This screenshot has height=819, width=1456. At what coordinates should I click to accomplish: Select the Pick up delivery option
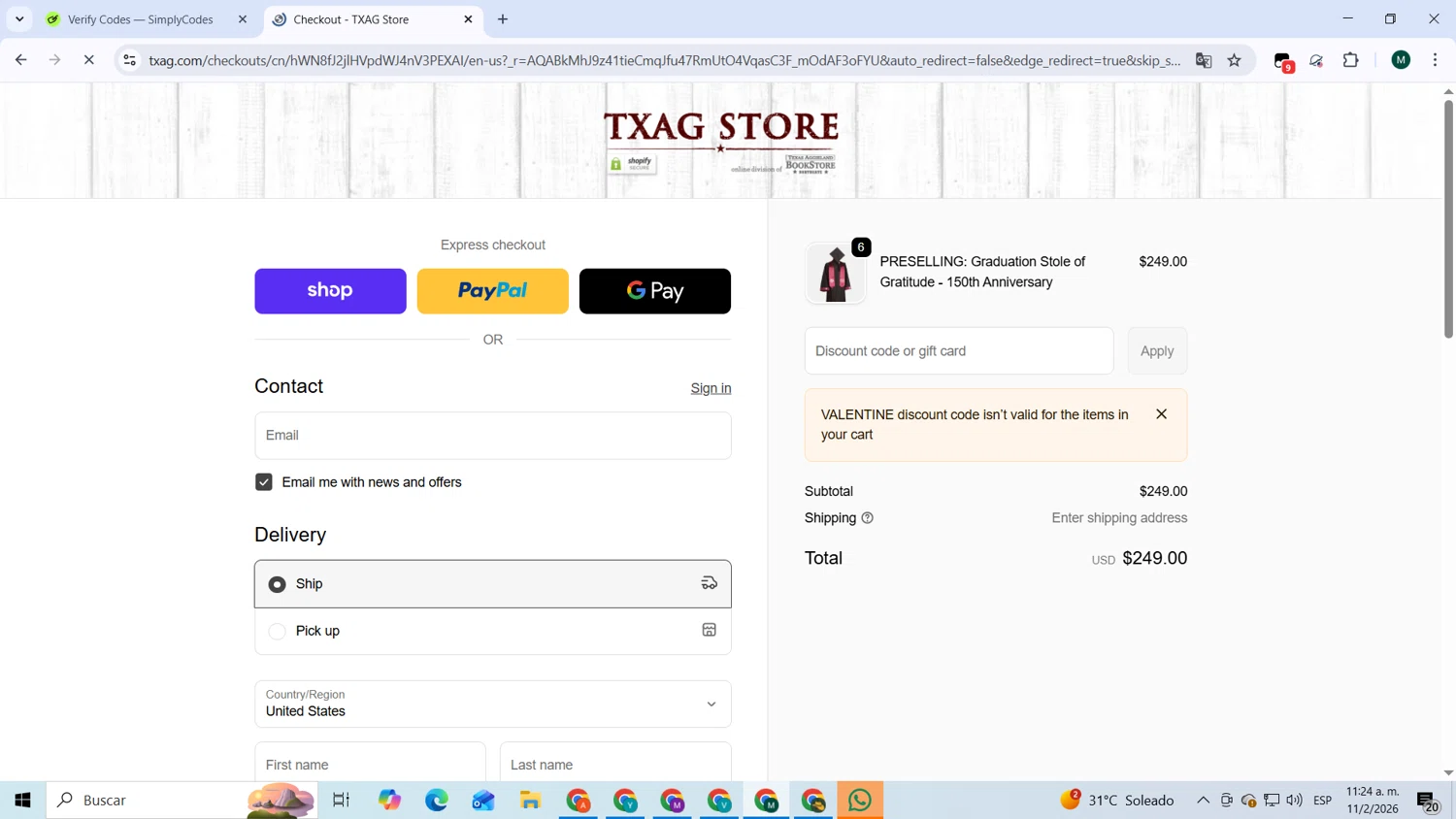coord(493,631)
